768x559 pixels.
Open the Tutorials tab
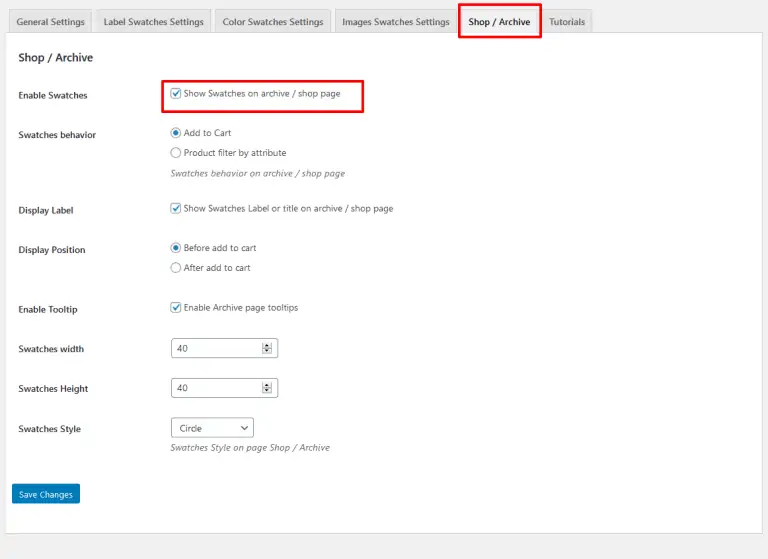click(x=567, y=22)
